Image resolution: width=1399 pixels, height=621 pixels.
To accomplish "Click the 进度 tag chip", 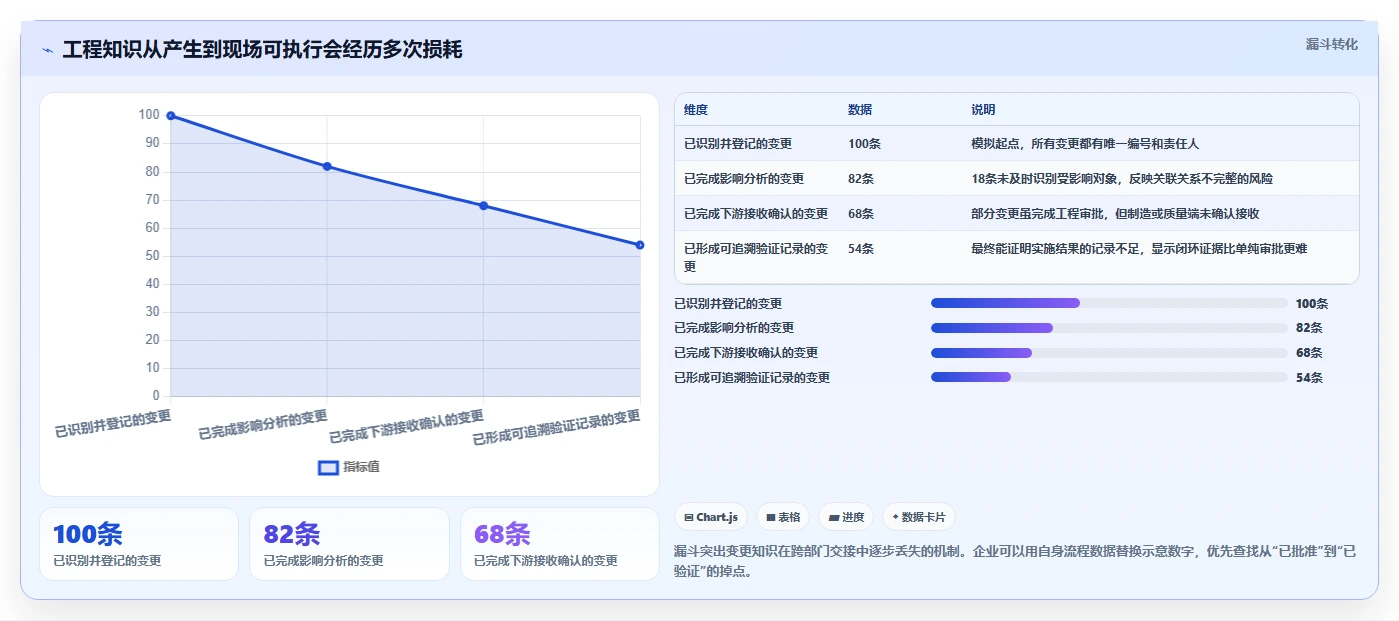I will (x=846, y=517).
